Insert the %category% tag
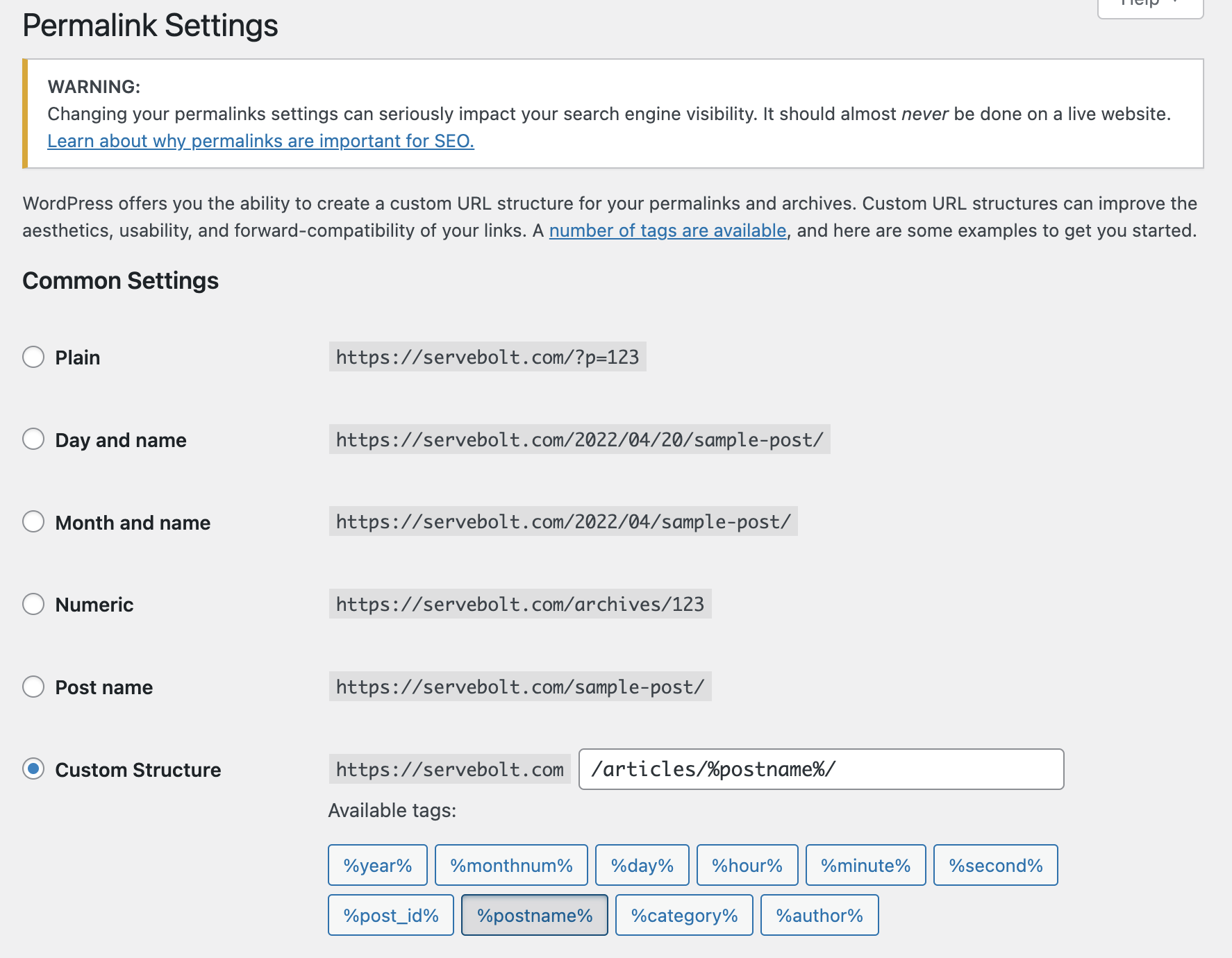The height and width of the screenshot is (958, 1232). [x=684, y=915]
